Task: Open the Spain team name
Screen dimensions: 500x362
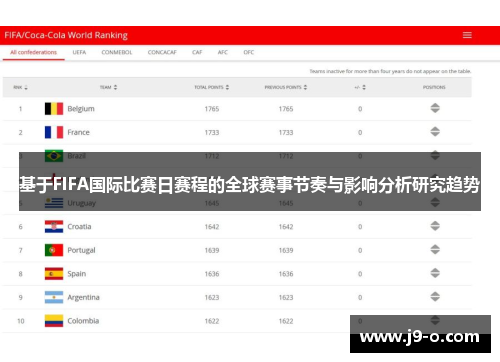Action: point(77,274)
